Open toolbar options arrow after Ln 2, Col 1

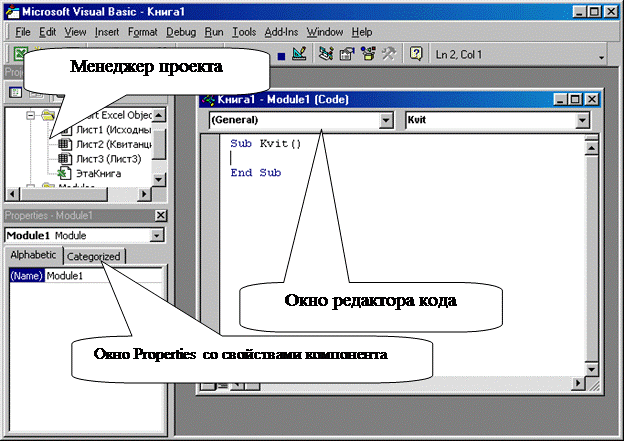pos(601,58)
